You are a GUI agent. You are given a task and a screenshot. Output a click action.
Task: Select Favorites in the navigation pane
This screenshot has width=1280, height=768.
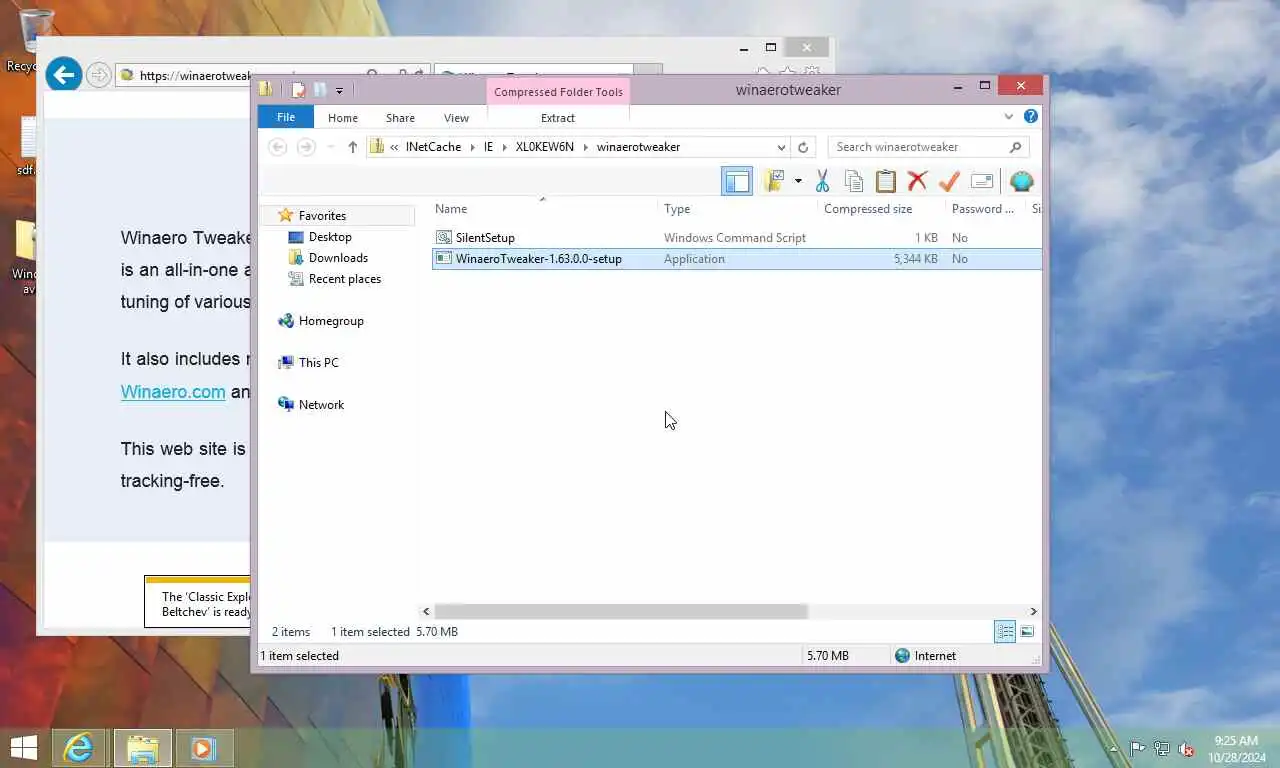pos(322,216)
